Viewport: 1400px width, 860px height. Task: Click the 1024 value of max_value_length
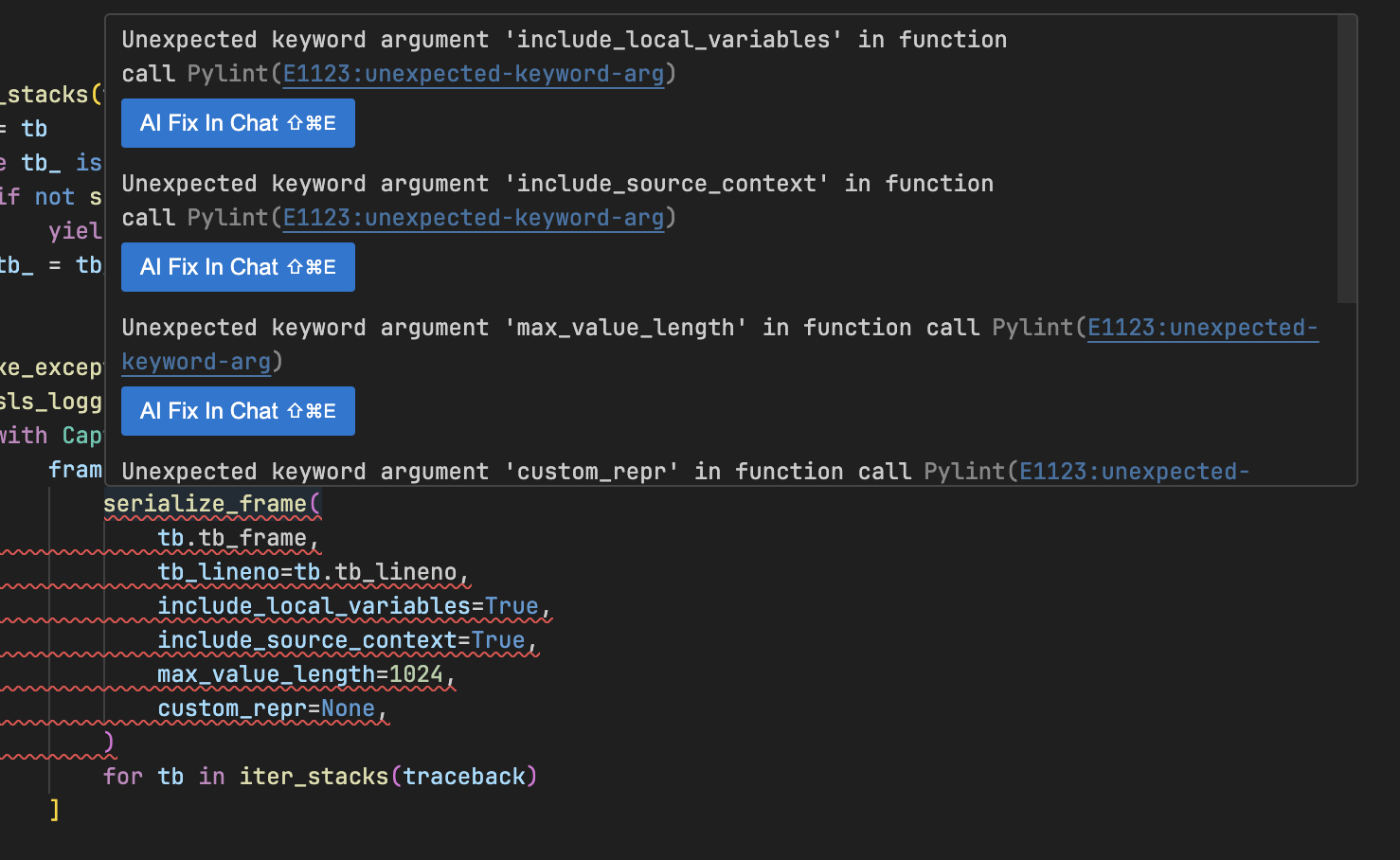click(416, 674)
